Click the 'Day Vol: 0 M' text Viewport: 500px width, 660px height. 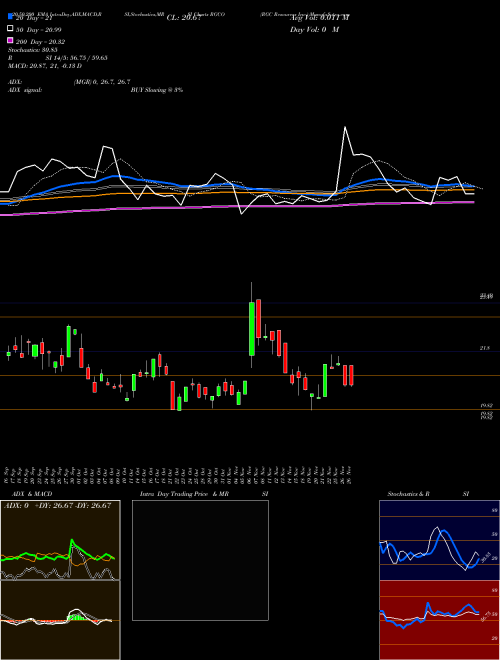(314, 29)
